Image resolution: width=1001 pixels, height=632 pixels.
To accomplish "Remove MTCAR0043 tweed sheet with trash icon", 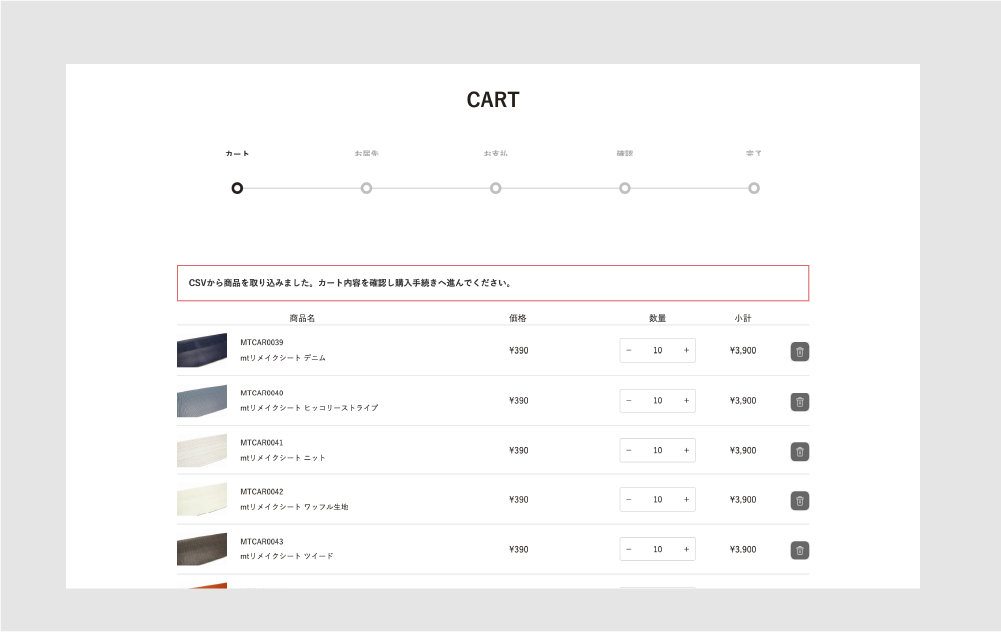I will (800, 550).
